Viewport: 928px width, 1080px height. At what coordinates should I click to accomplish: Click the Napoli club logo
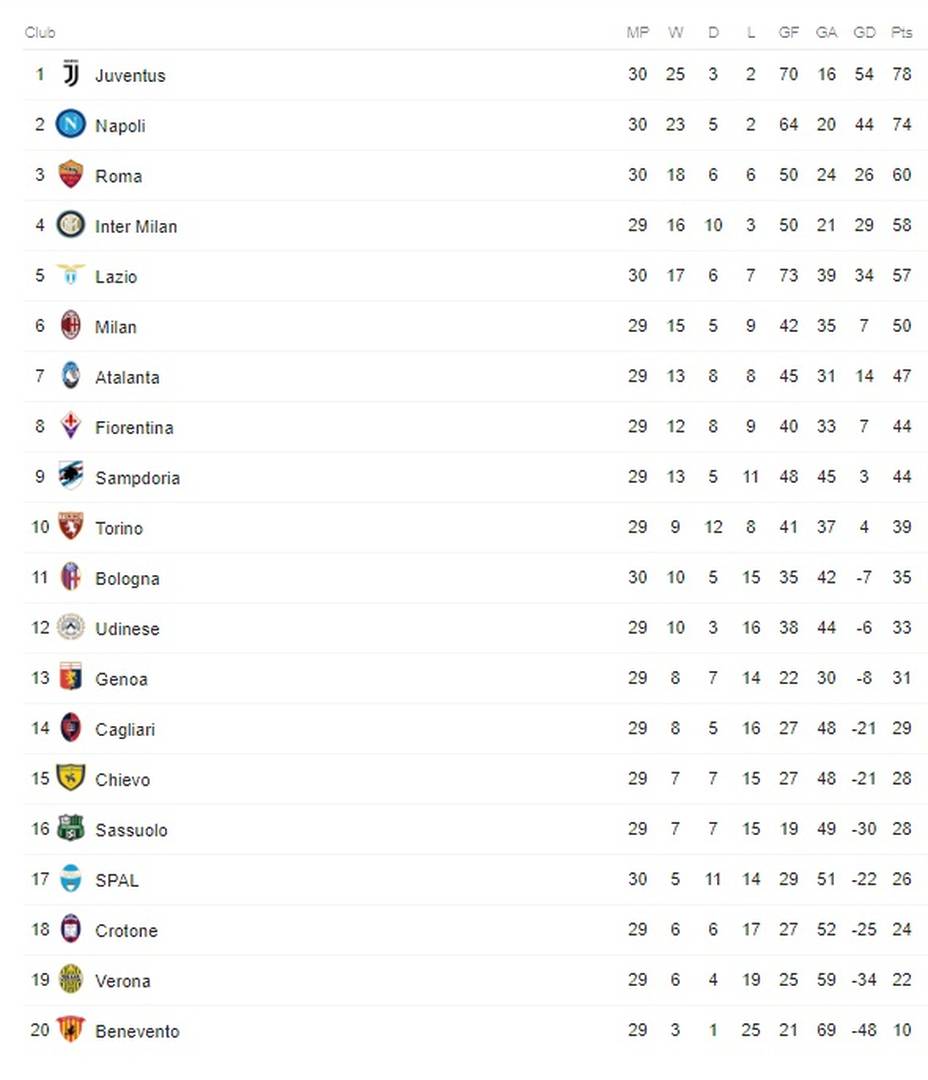70,125
